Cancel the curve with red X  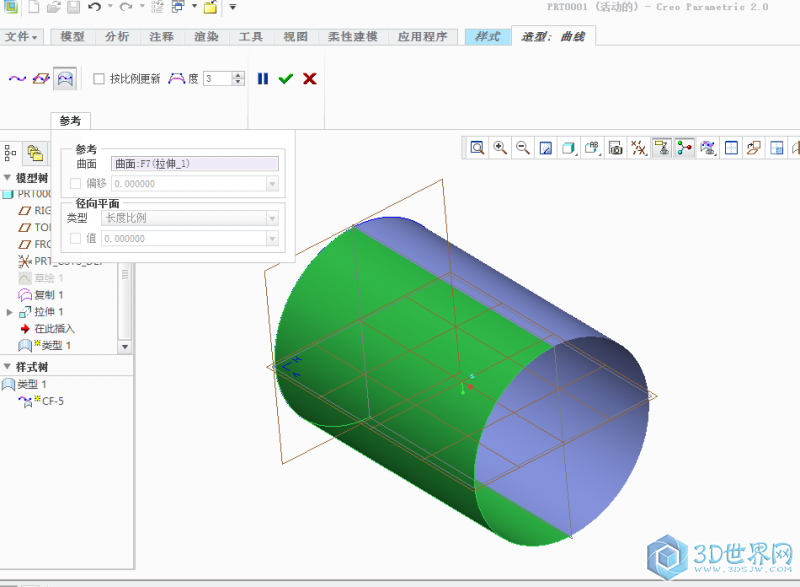click(310, 79)
